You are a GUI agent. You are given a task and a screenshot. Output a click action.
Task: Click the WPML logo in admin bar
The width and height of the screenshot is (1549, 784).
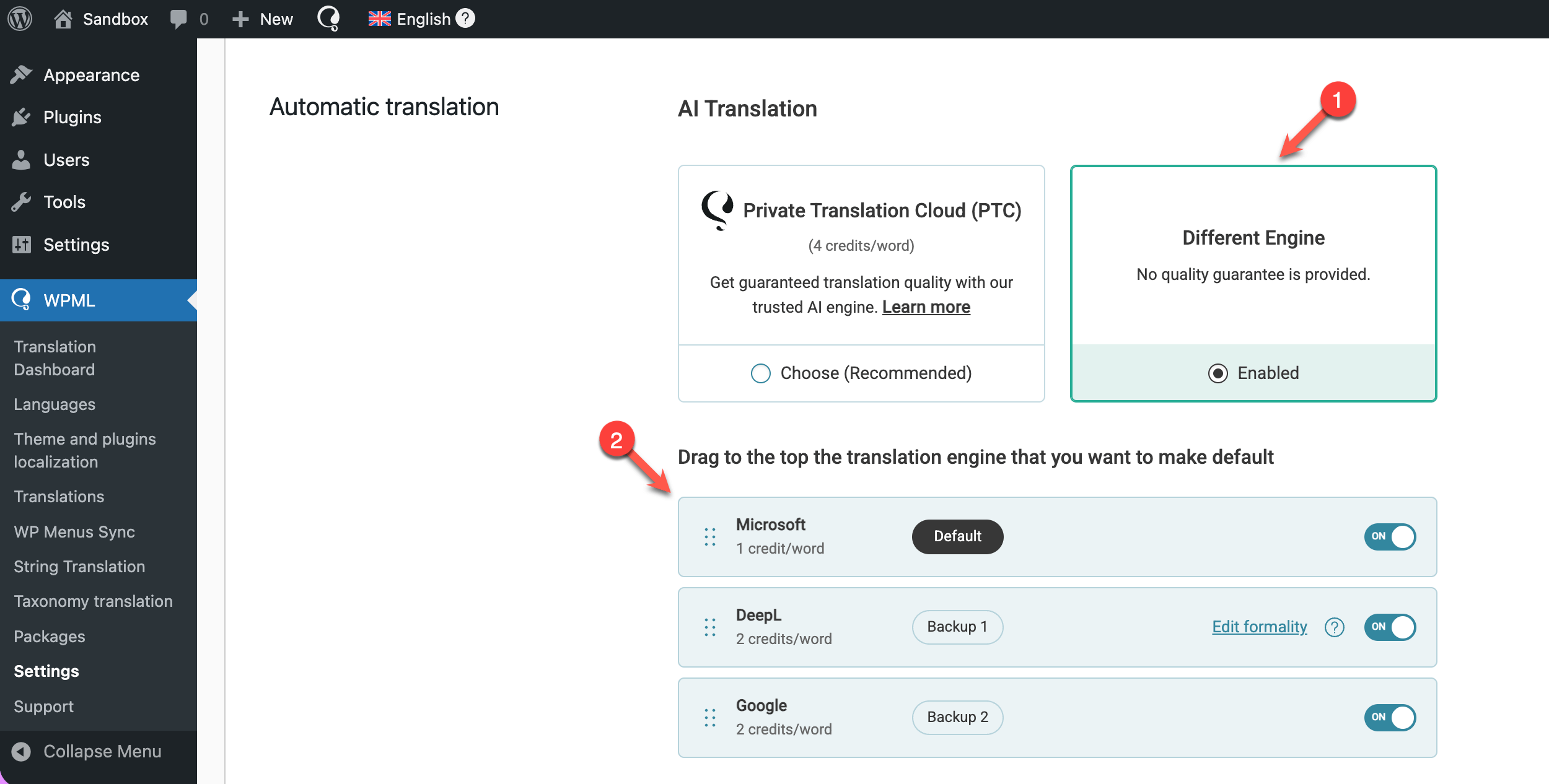point(328,19)
